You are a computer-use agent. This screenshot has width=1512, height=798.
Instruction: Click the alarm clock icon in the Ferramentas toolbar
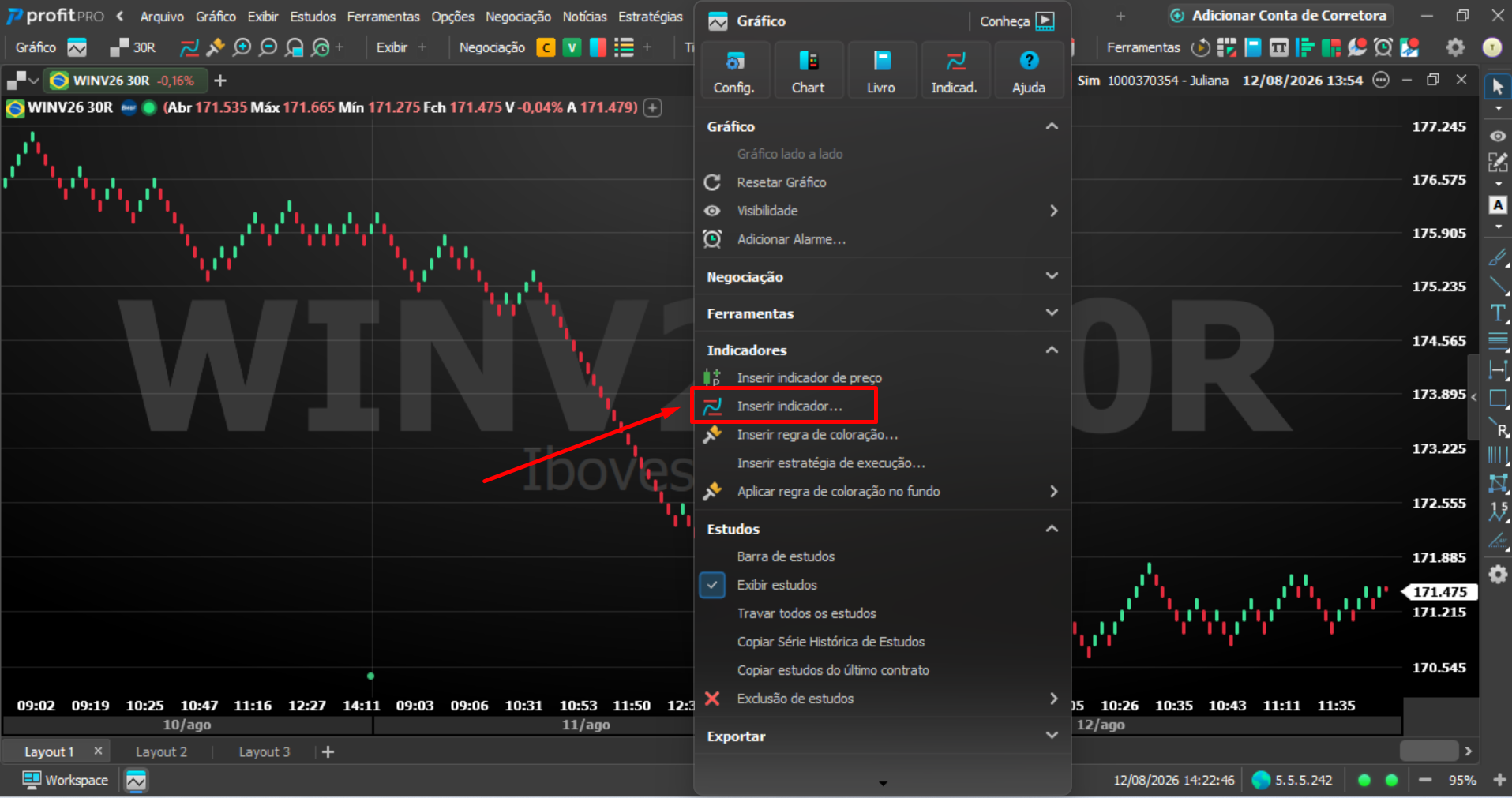(x=1383, y=47)
